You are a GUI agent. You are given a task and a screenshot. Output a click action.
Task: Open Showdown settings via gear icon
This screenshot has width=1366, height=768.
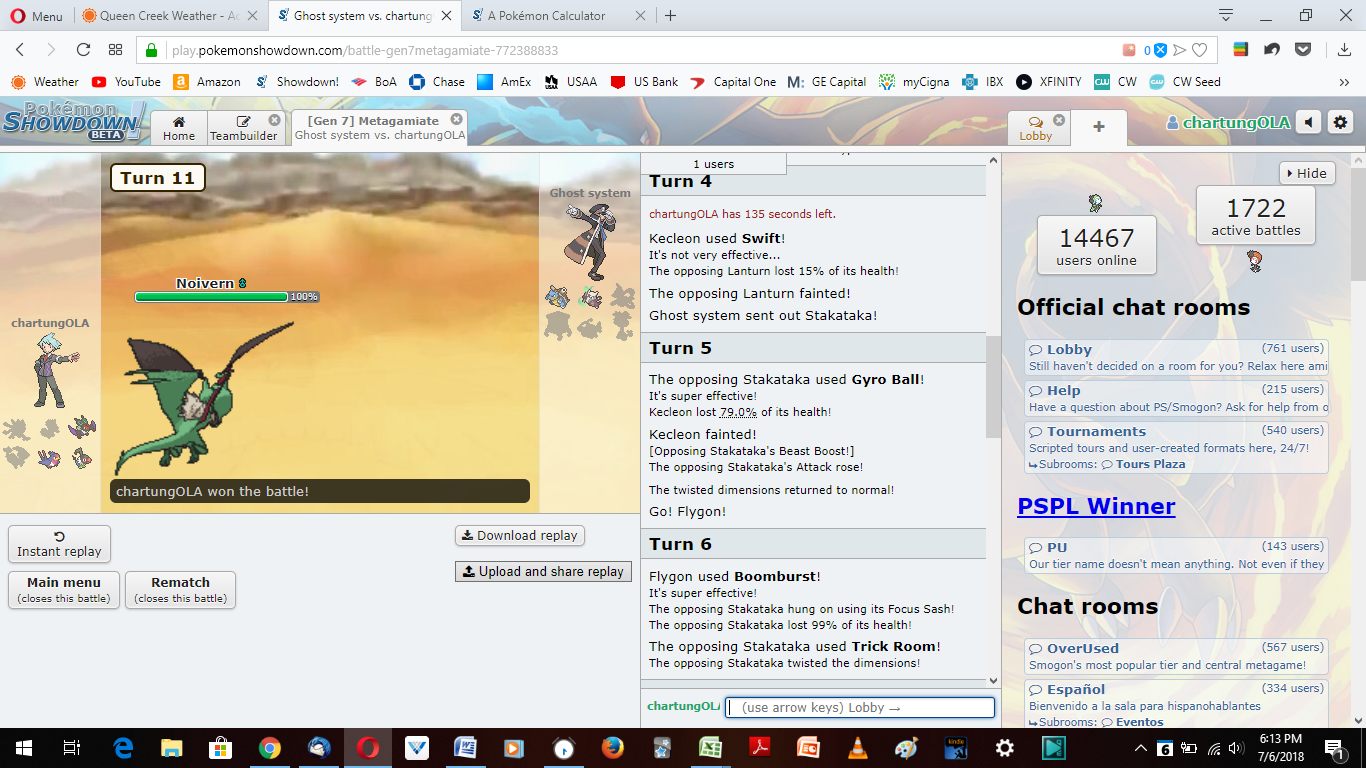(1340, 122)
